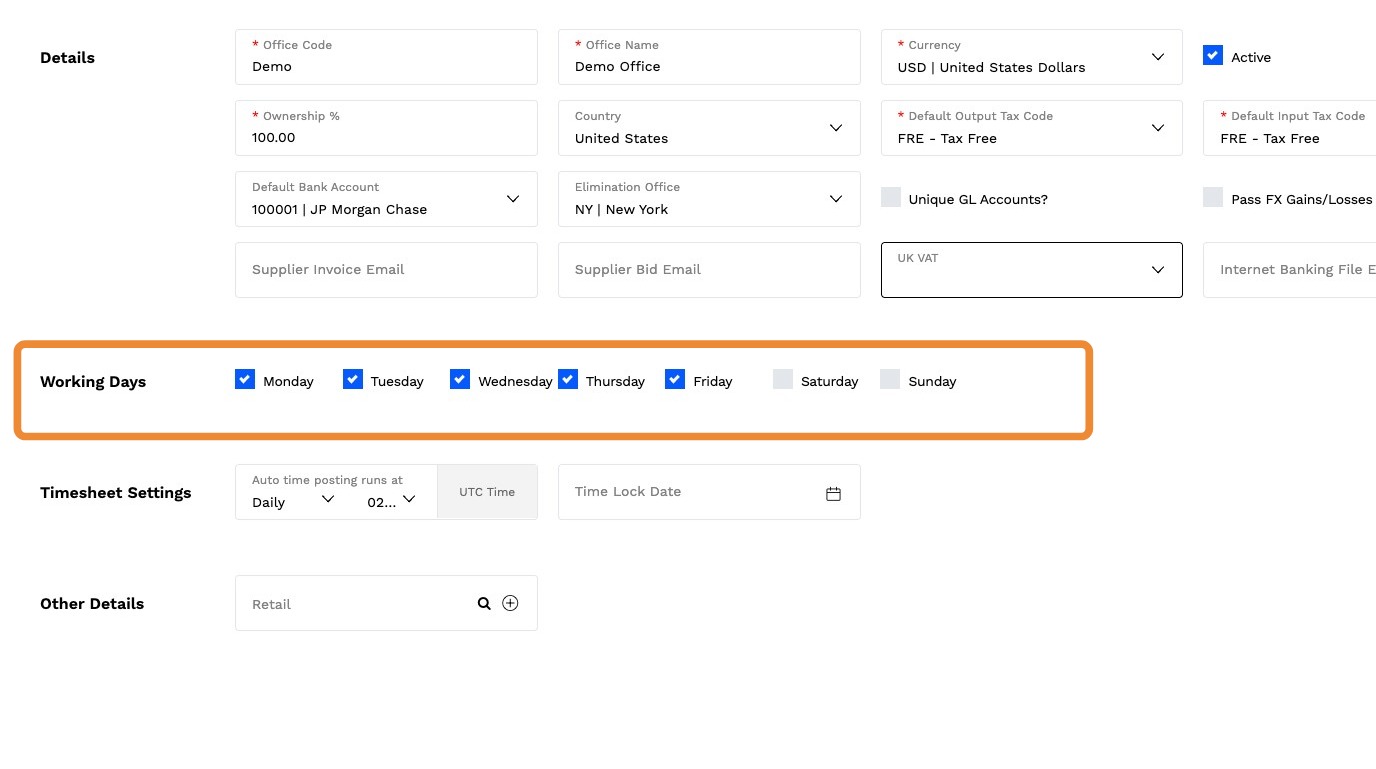1376x769 pixels.
Task: Check Unique GL Accounts option
Action: click(x=891, y=197)
